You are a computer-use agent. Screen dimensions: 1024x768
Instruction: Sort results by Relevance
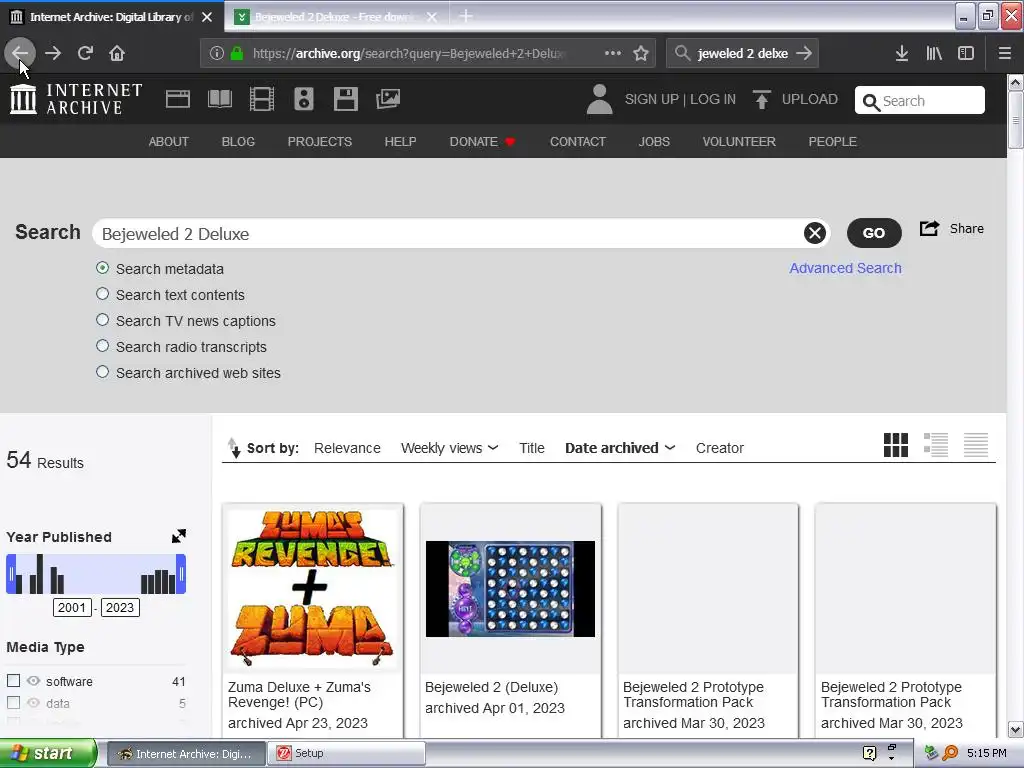click(x=347, y=448)
